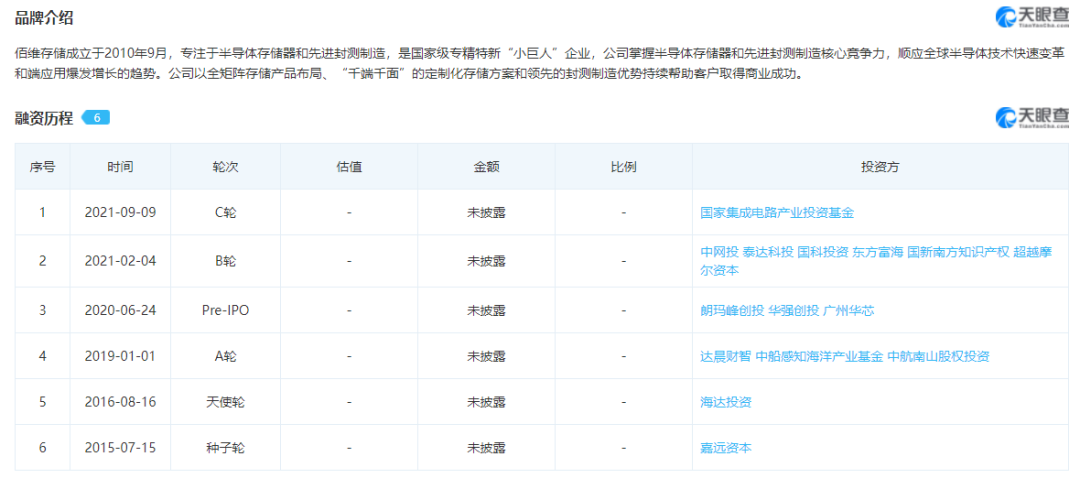The image size is (1080, 478).
Task: Select the 种子轮 round cell
Action: [x=225, y=448]
